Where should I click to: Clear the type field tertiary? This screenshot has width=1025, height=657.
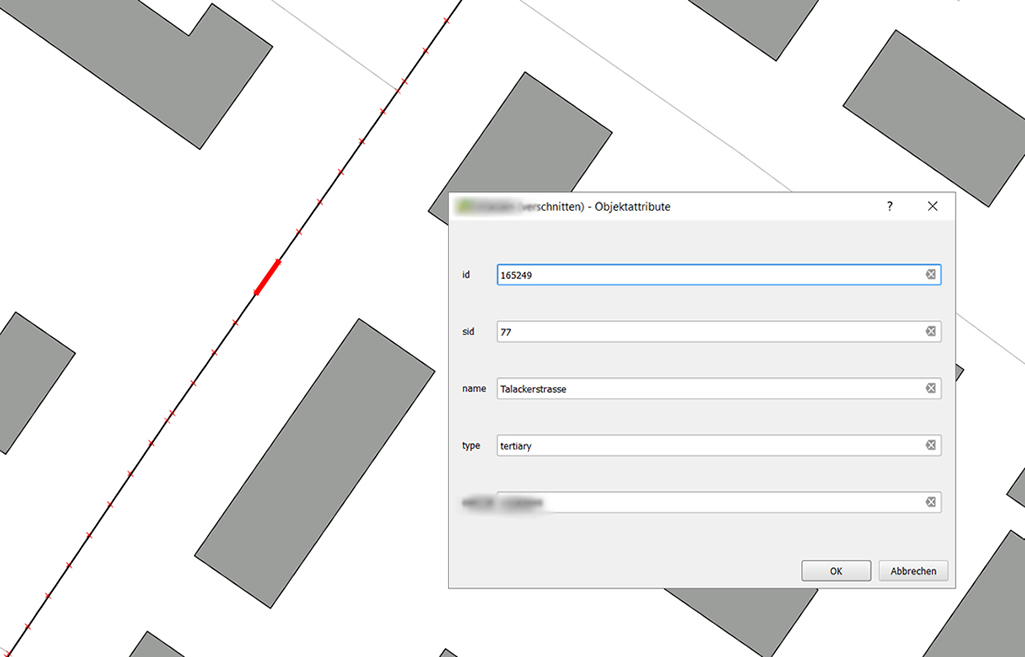pos(930,445)
